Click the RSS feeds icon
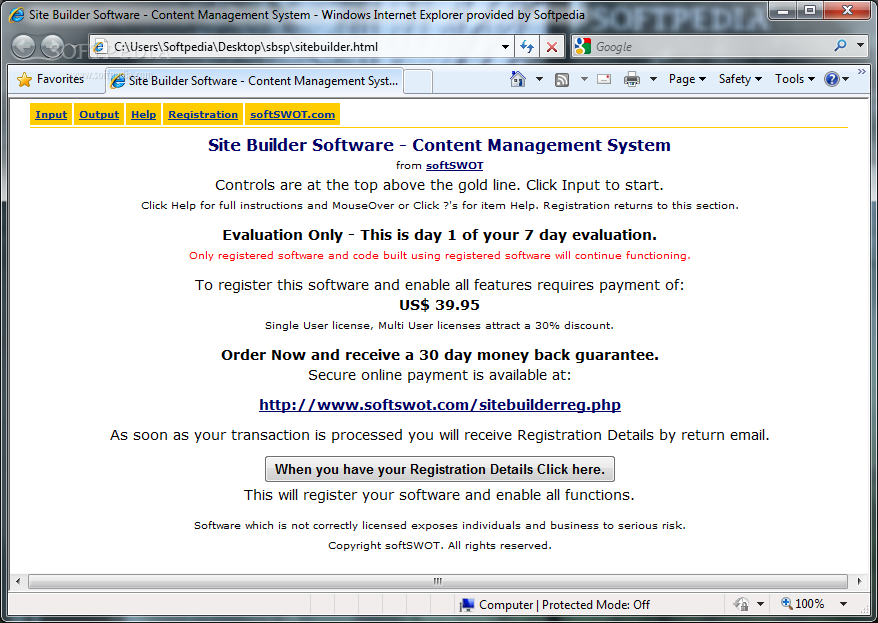 (x=562, y=79)
